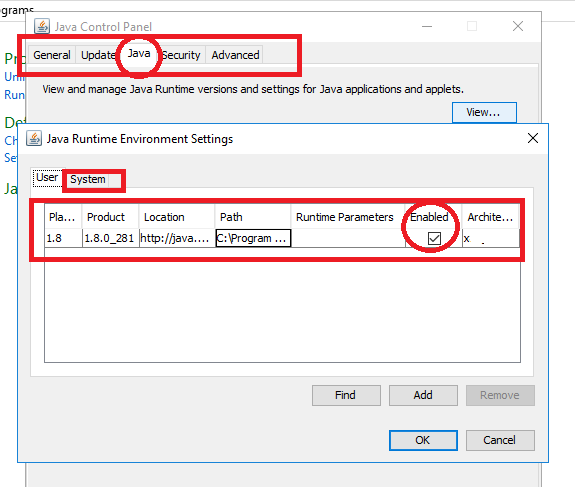575x487 pixels.
Task: Click 'View and manage Java Runtime versions' description
Action: pos(253,89)
